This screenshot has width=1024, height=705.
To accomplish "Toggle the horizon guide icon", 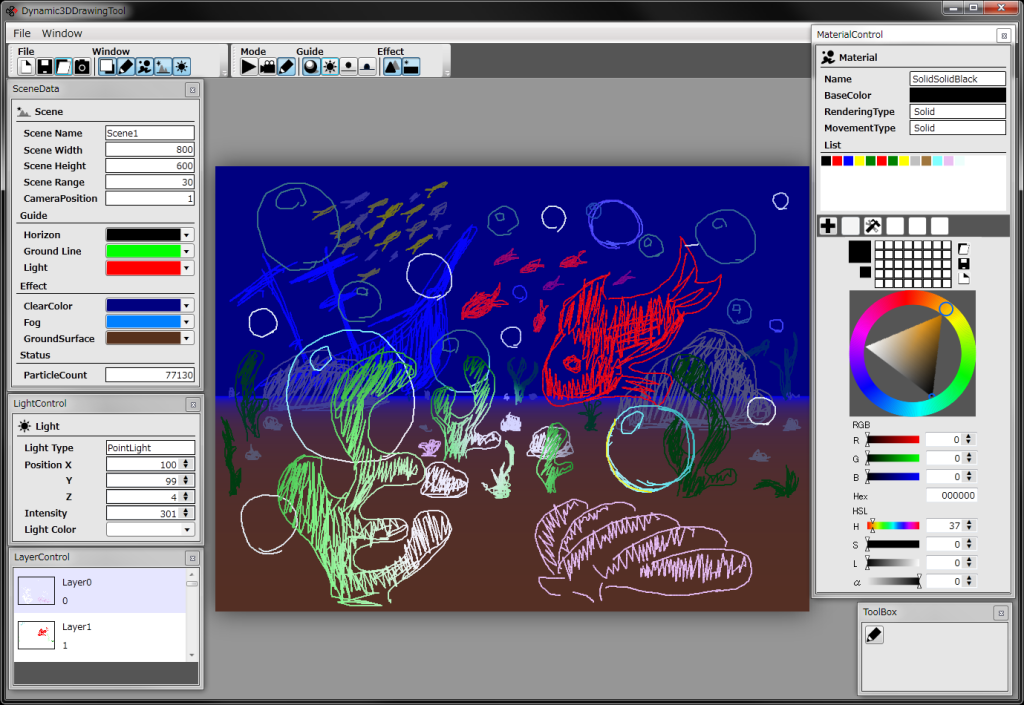I will (367, 67).
